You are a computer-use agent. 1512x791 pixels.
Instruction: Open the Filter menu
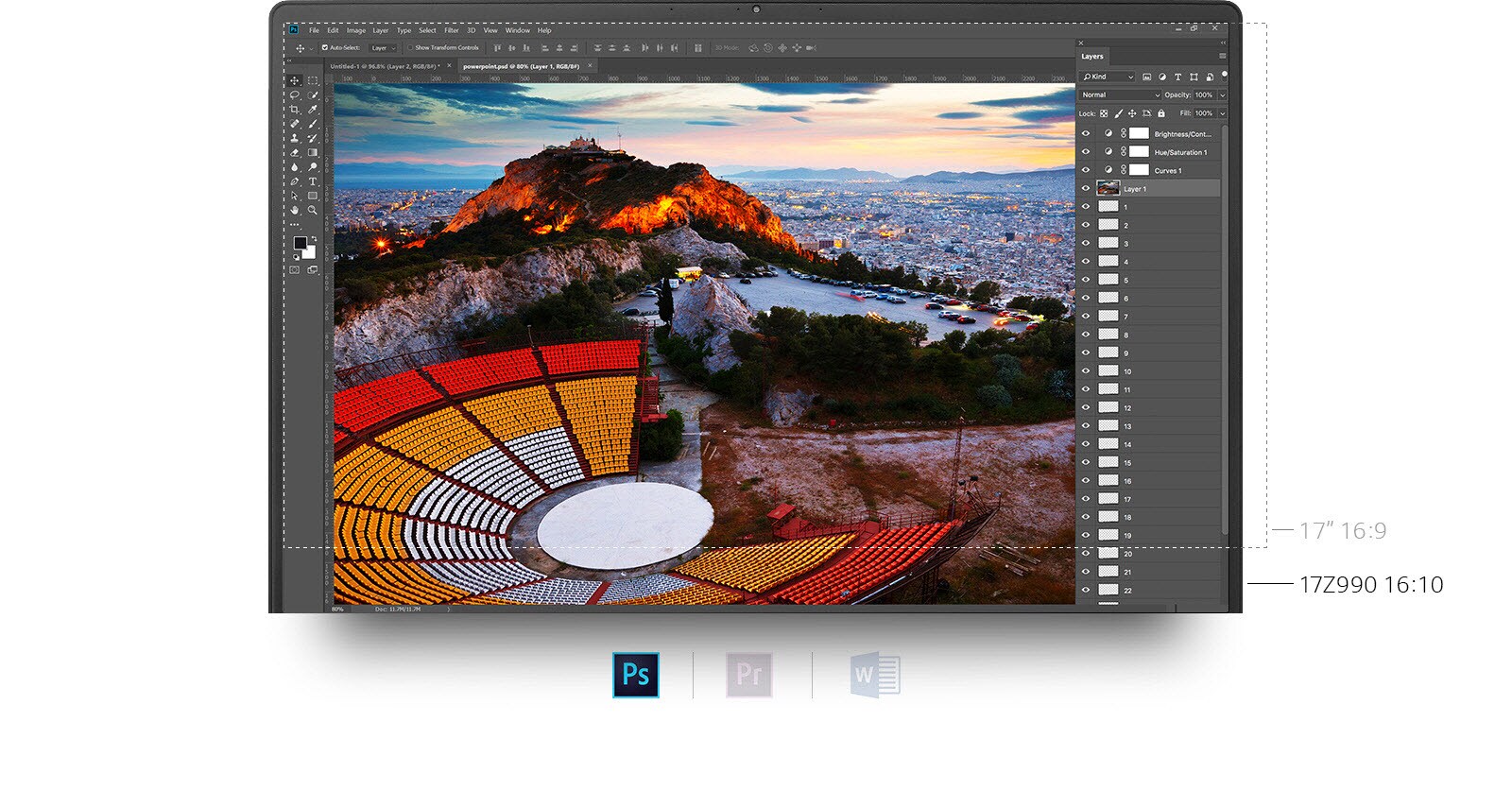452,30
